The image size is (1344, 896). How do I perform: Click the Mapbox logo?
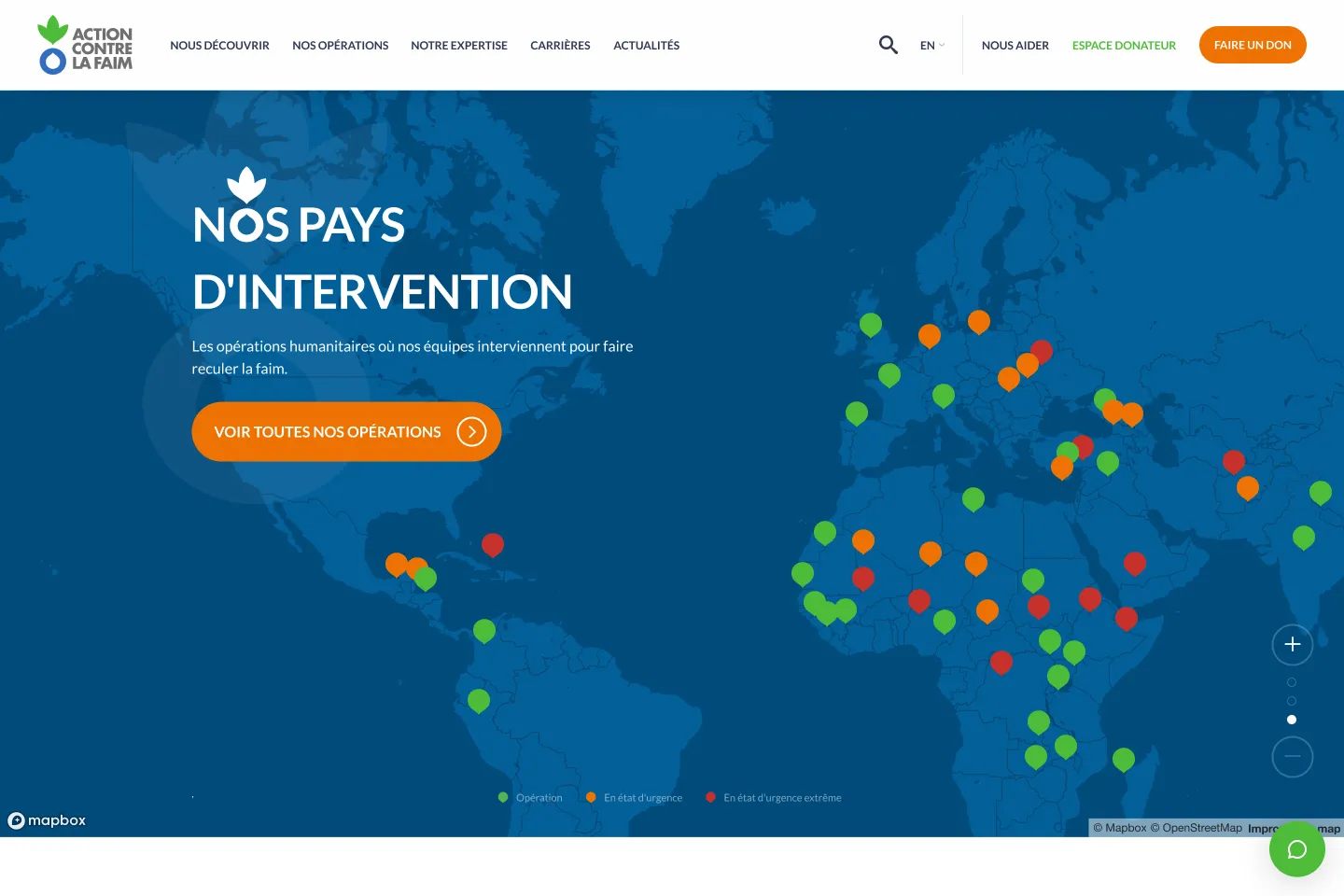[47, 820]
